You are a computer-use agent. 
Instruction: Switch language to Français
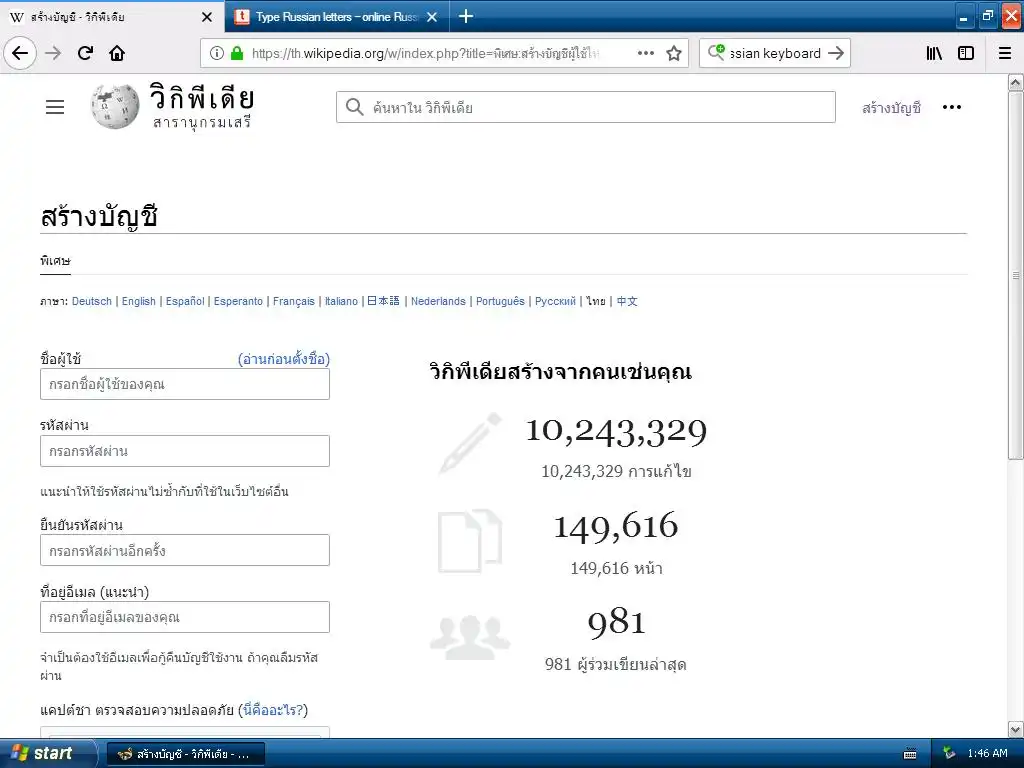tap(294, 301)
